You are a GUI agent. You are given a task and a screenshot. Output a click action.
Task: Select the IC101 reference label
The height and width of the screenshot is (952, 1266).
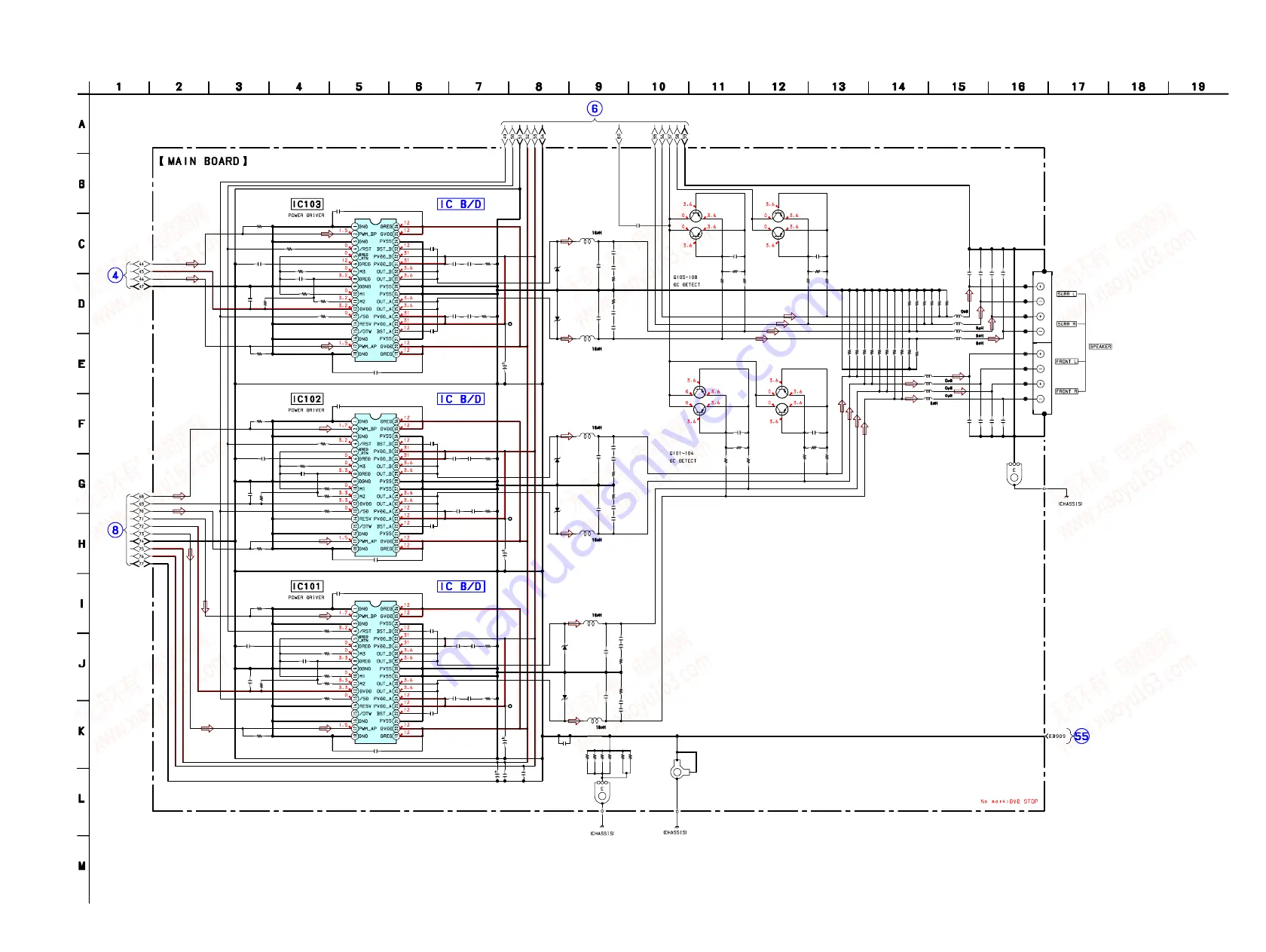click(307, 586)
